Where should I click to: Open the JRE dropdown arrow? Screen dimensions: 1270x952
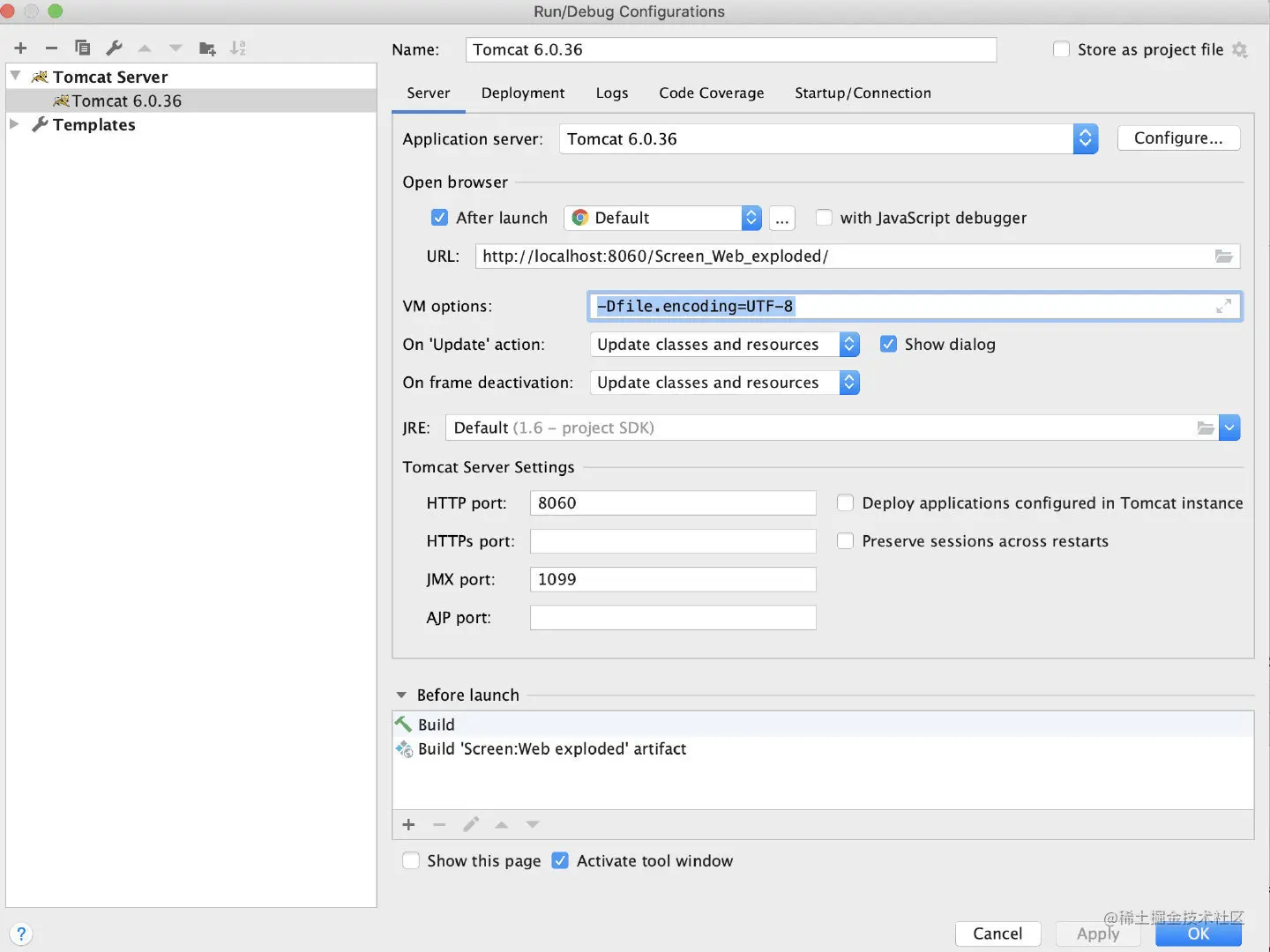pos(1230,428)
